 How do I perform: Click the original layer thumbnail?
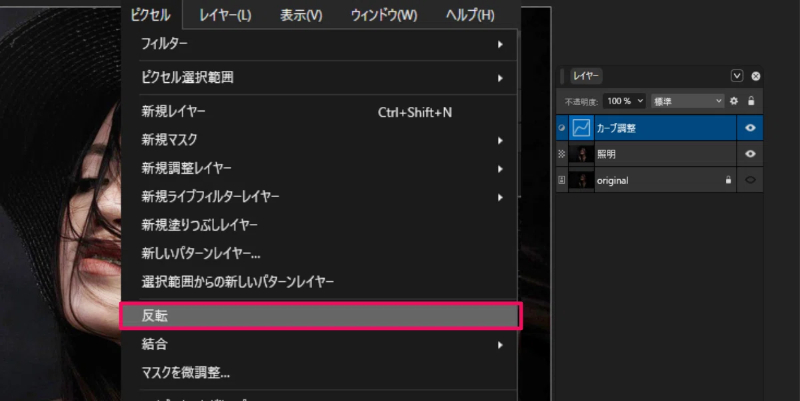coord(581,180)
